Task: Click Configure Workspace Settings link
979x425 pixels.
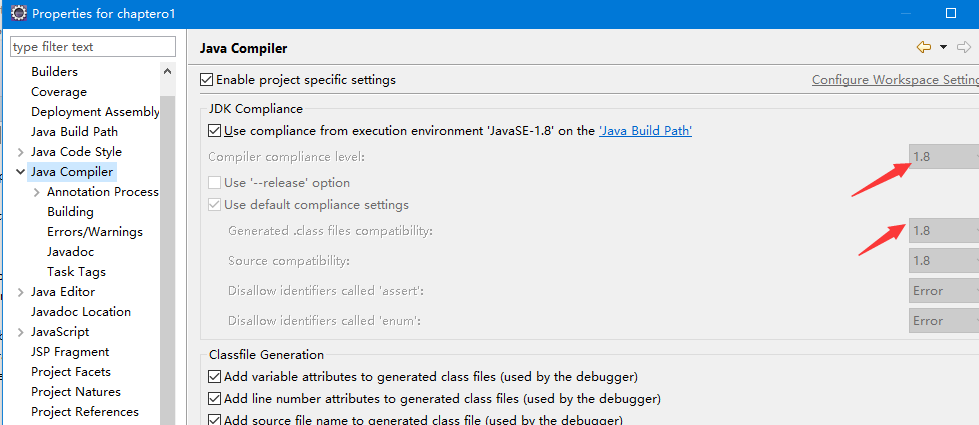Action: tap(894, 80)
